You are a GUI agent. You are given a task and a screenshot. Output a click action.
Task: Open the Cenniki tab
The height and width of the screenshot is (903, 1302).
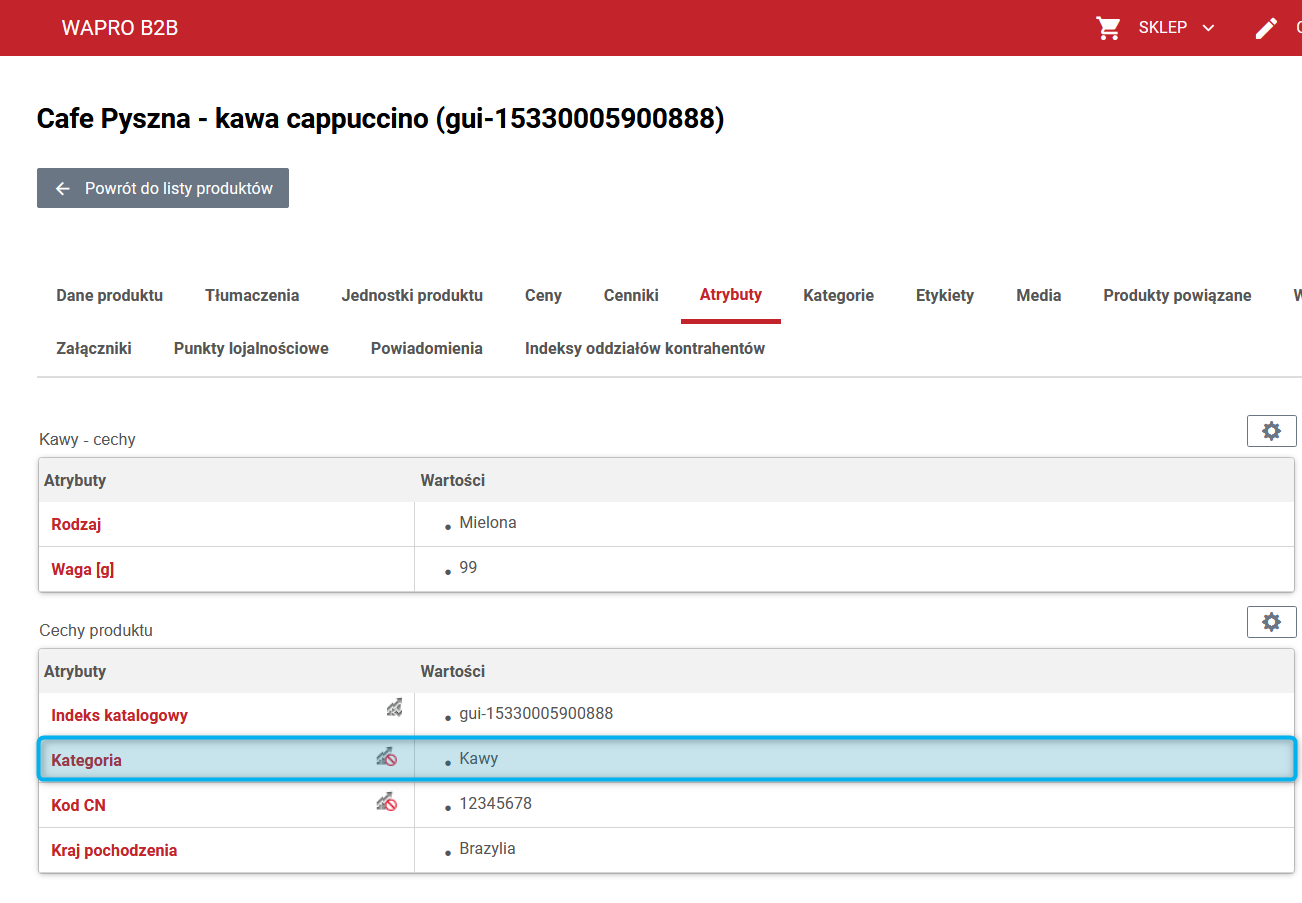[631, 296]
